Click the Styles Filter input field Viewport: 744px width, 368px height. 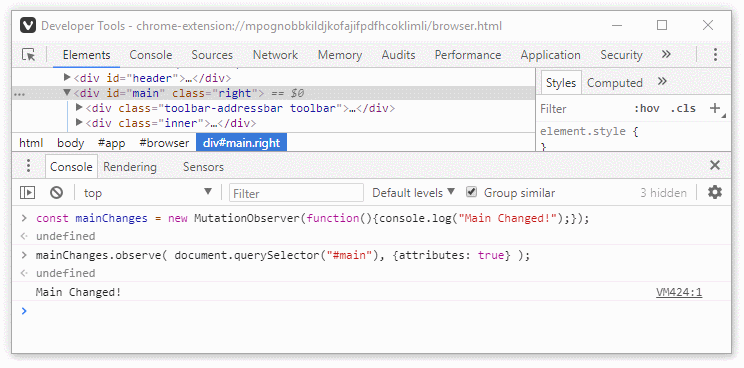584,109
